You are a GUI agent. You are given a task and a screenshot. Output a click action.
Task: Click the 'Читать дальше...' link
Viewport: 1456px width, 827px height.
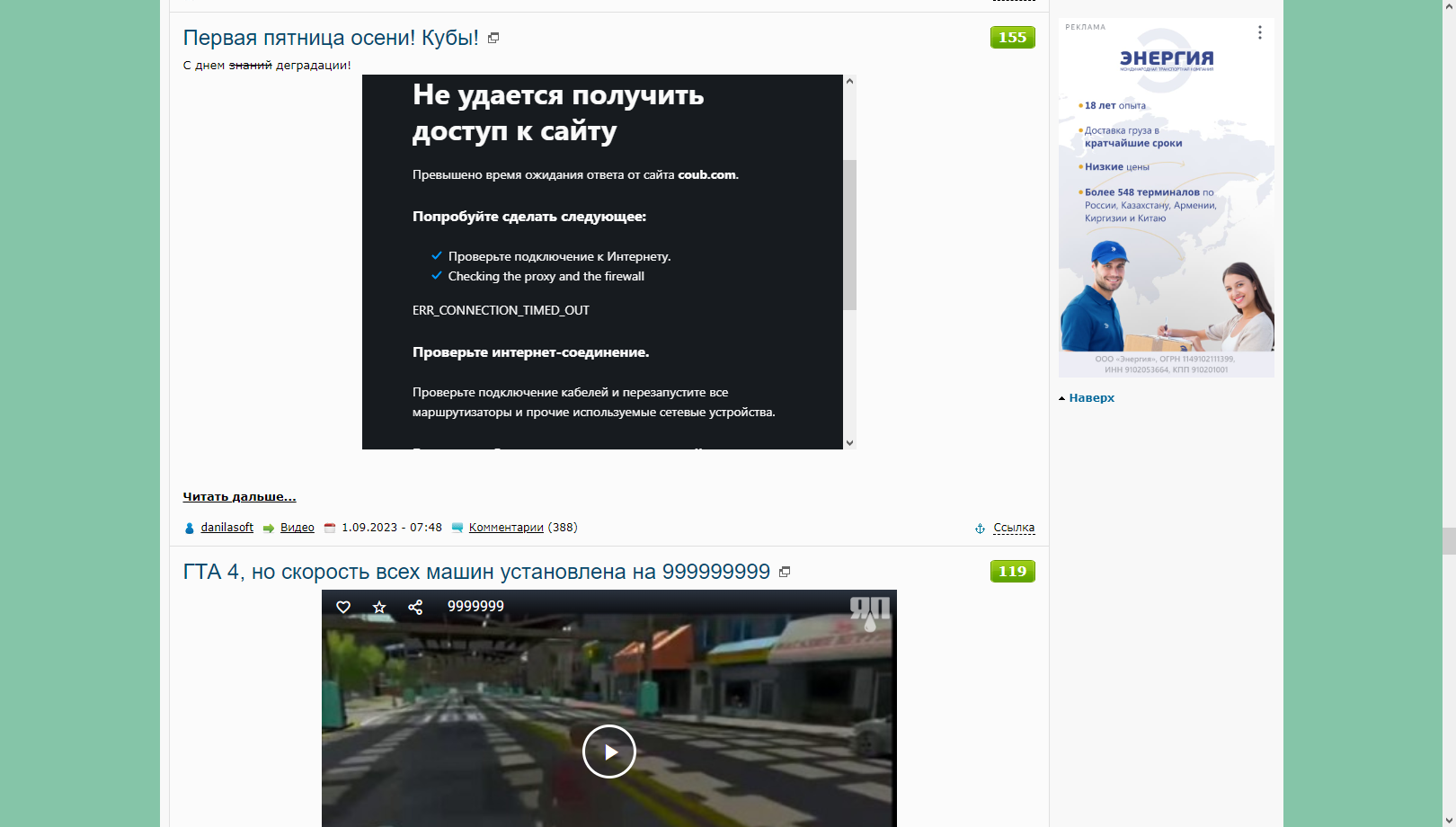click(x=239, y=496)
